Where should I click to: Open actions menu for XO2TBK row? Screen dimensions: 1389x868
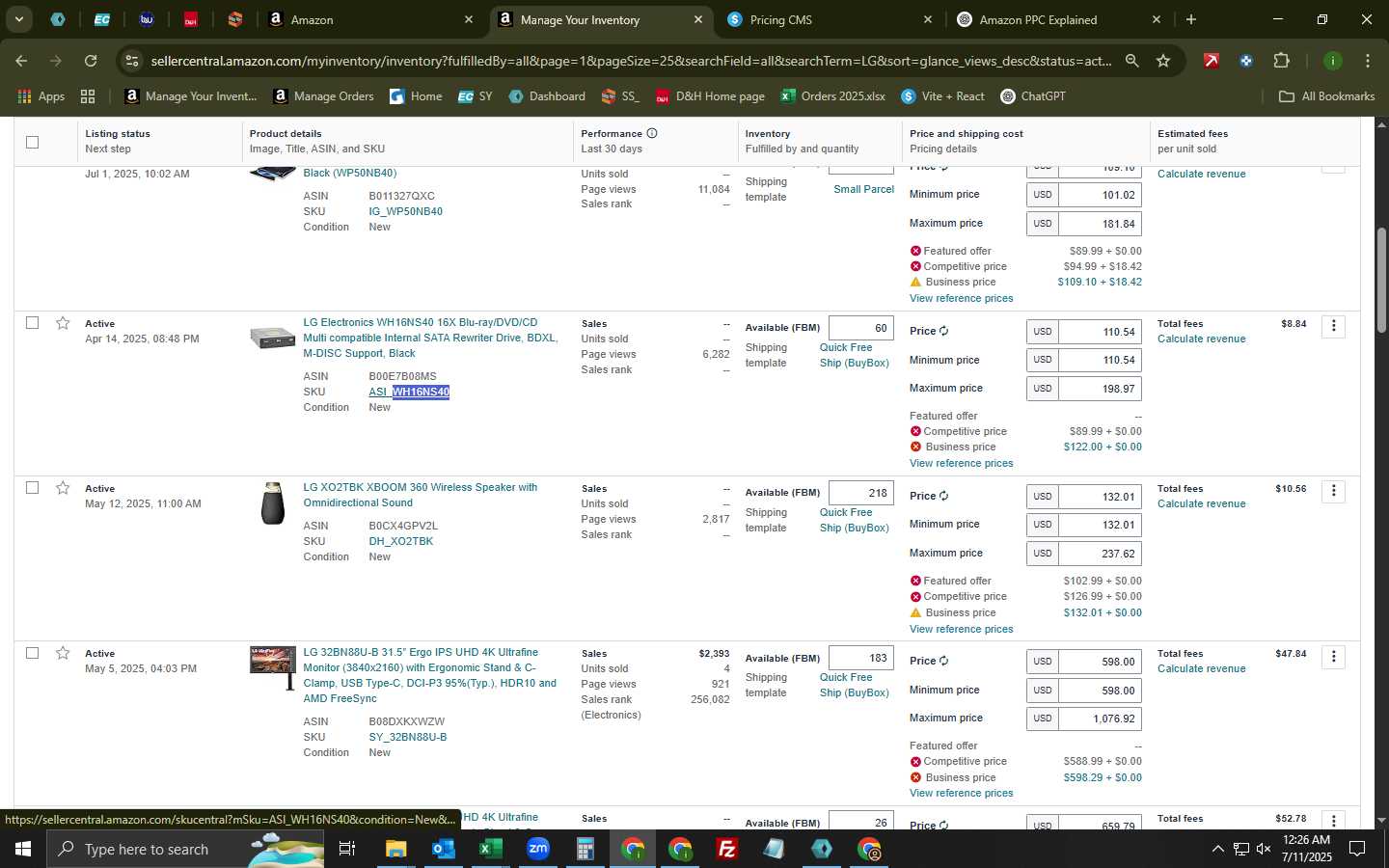(1333, 491)
